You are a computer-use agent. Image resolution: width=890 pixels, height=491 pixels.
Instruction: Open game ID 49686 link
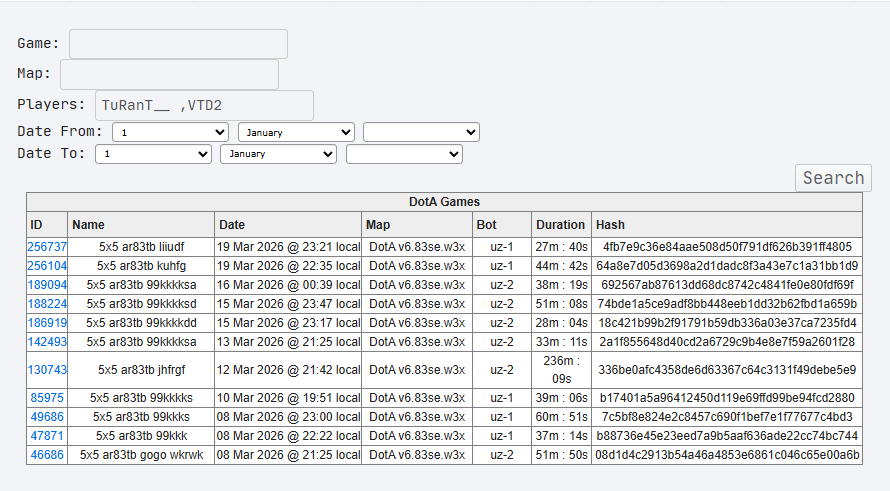pyautogui.click(x=47, y=417)
